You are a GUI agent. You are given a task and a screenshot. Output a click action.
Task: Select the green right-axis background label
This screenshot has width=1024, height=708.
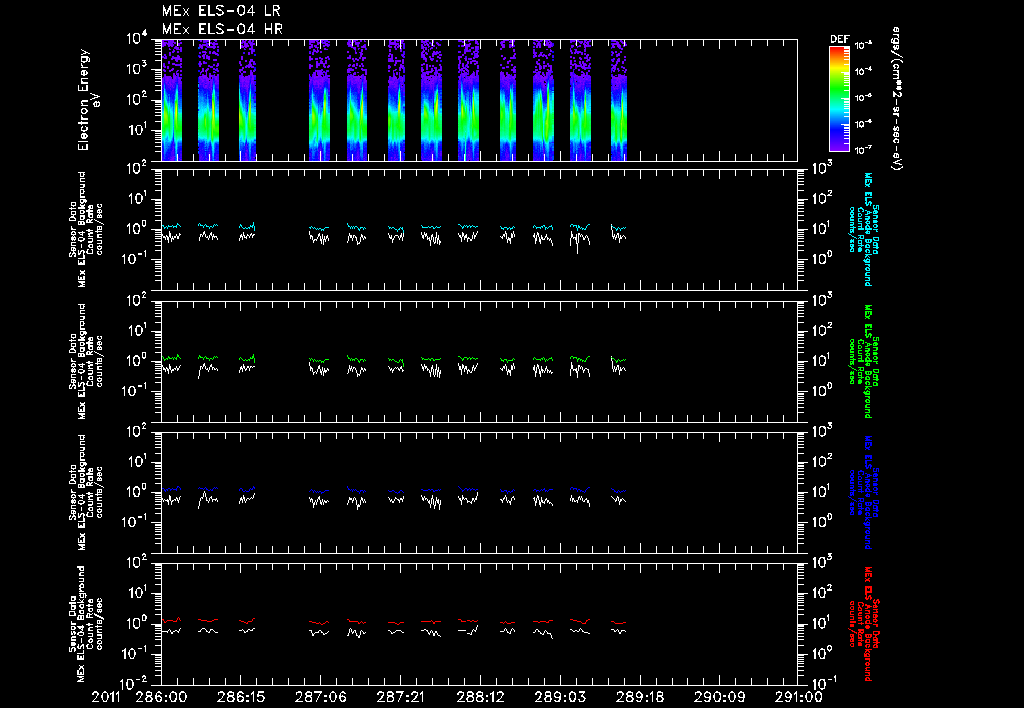click(x=863, y=361)
